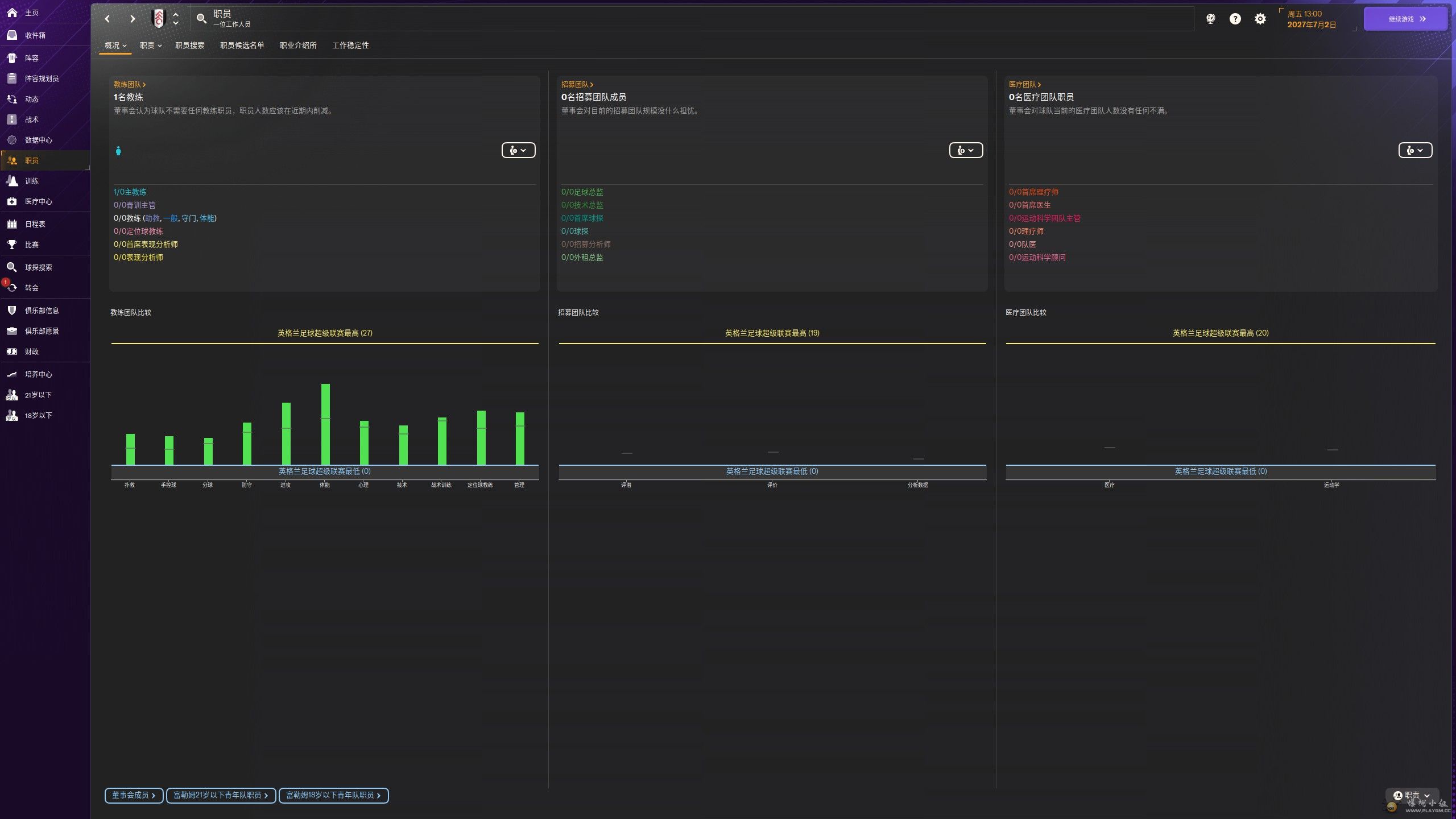Click the 0/0青训主管 link

click(134, 205)
